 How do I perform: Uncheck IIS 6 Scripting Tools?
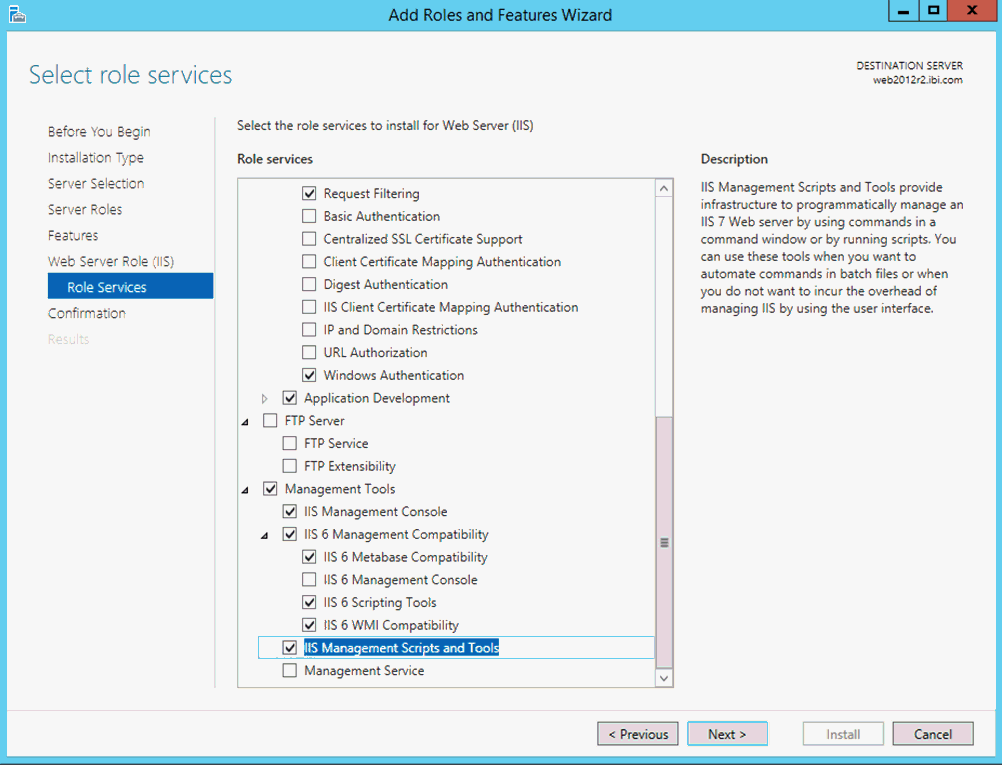tap(309, 602)
